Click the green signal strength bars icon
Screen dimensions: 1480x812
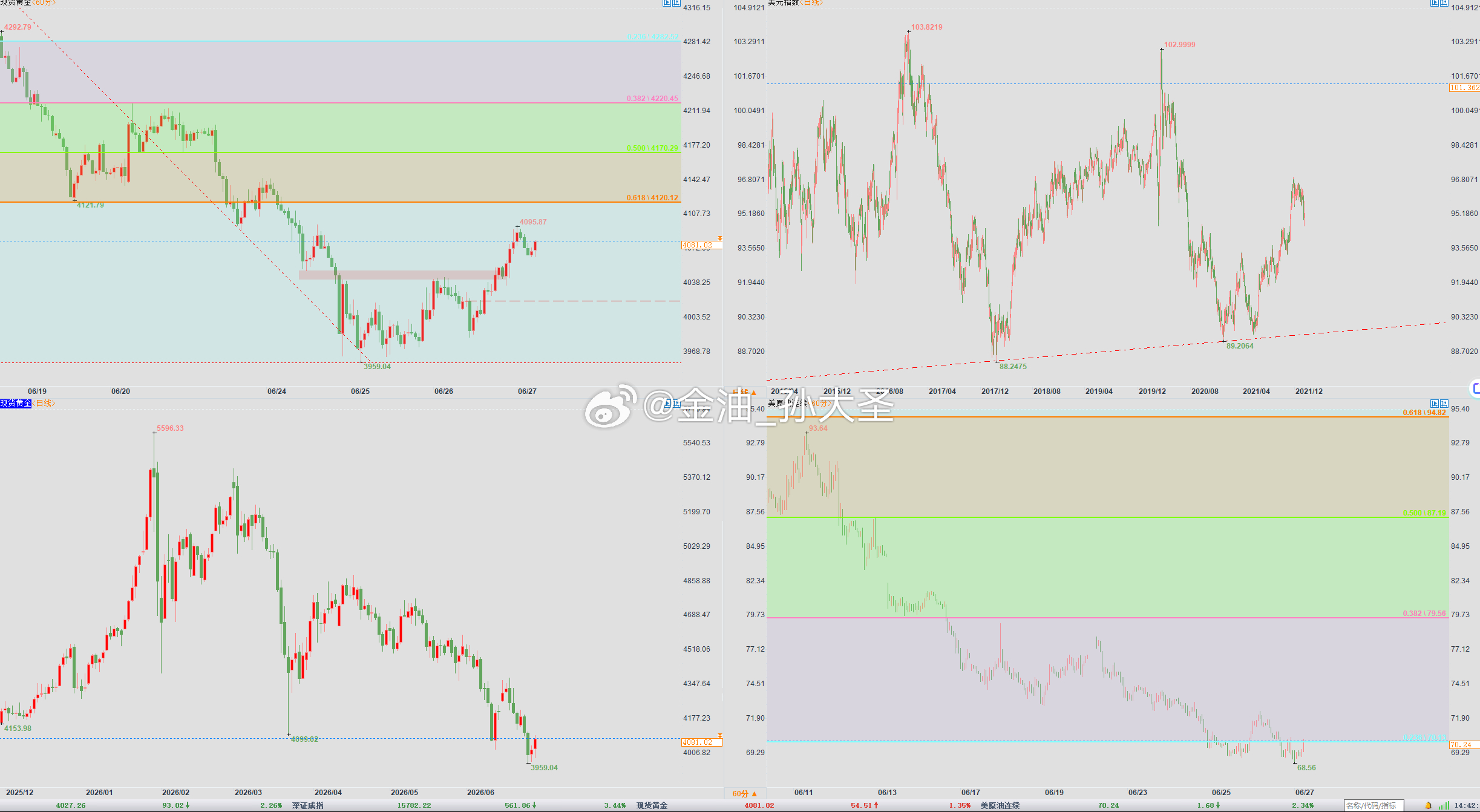pyautogui.click(x=1444, y=805)
